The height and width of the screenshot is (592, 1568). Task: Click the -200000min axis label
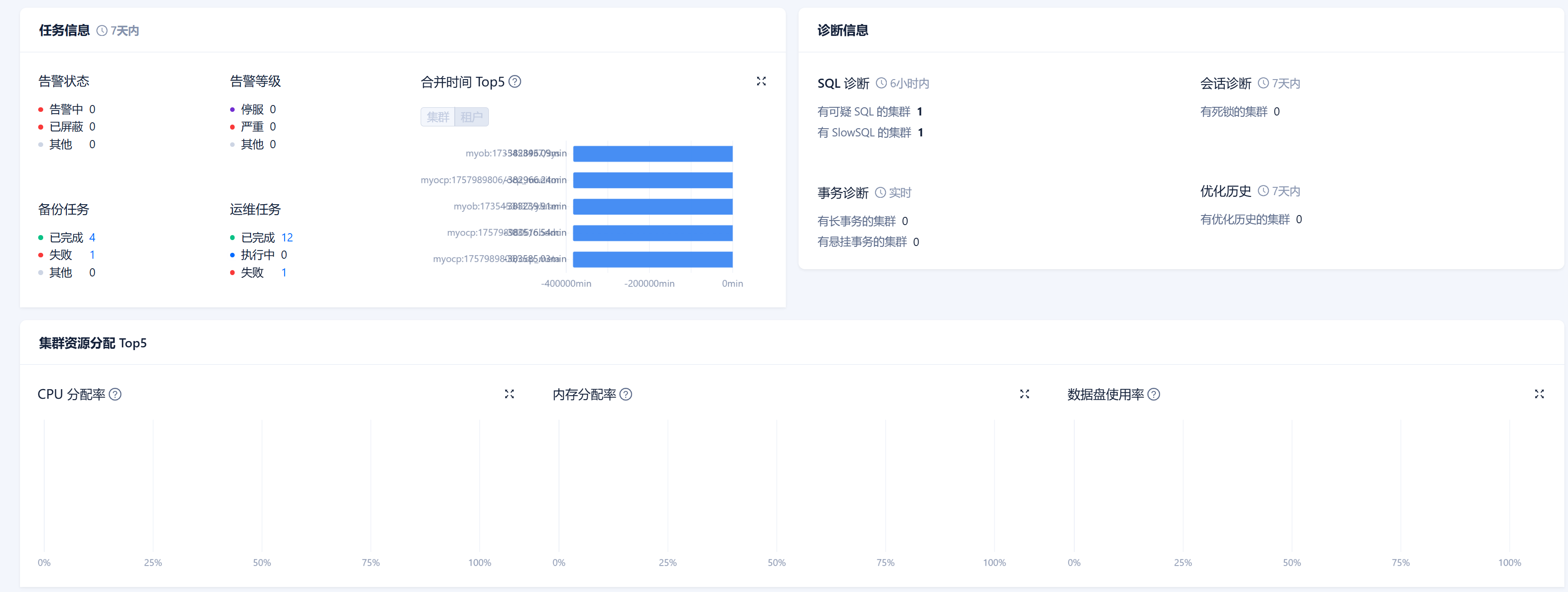[649, 284]
